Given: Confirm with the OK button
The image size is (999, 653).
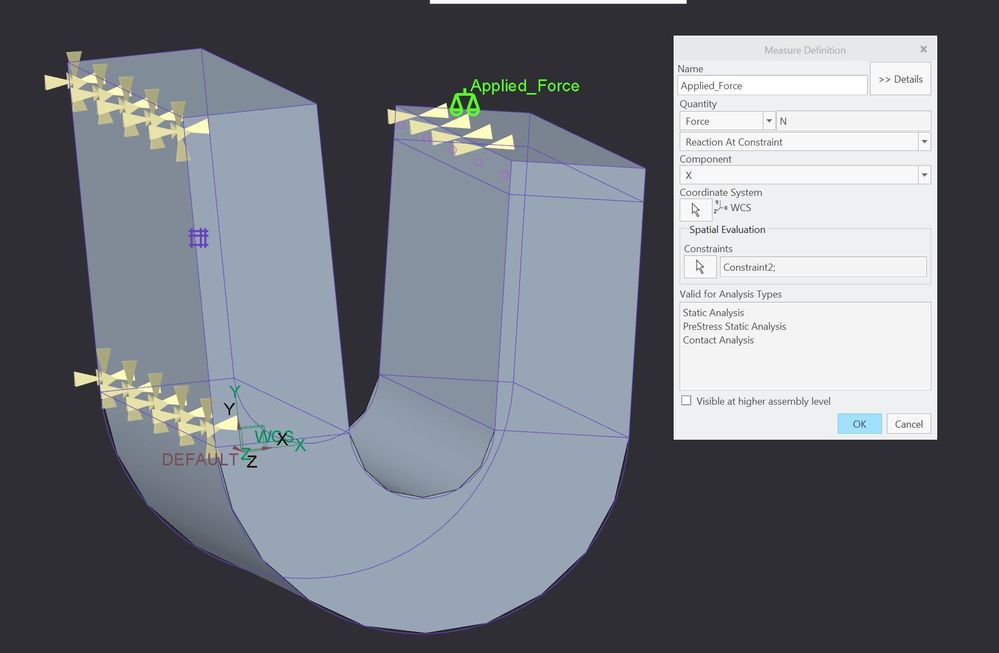Looking at the screenshot, I should (x=859, y=424).
